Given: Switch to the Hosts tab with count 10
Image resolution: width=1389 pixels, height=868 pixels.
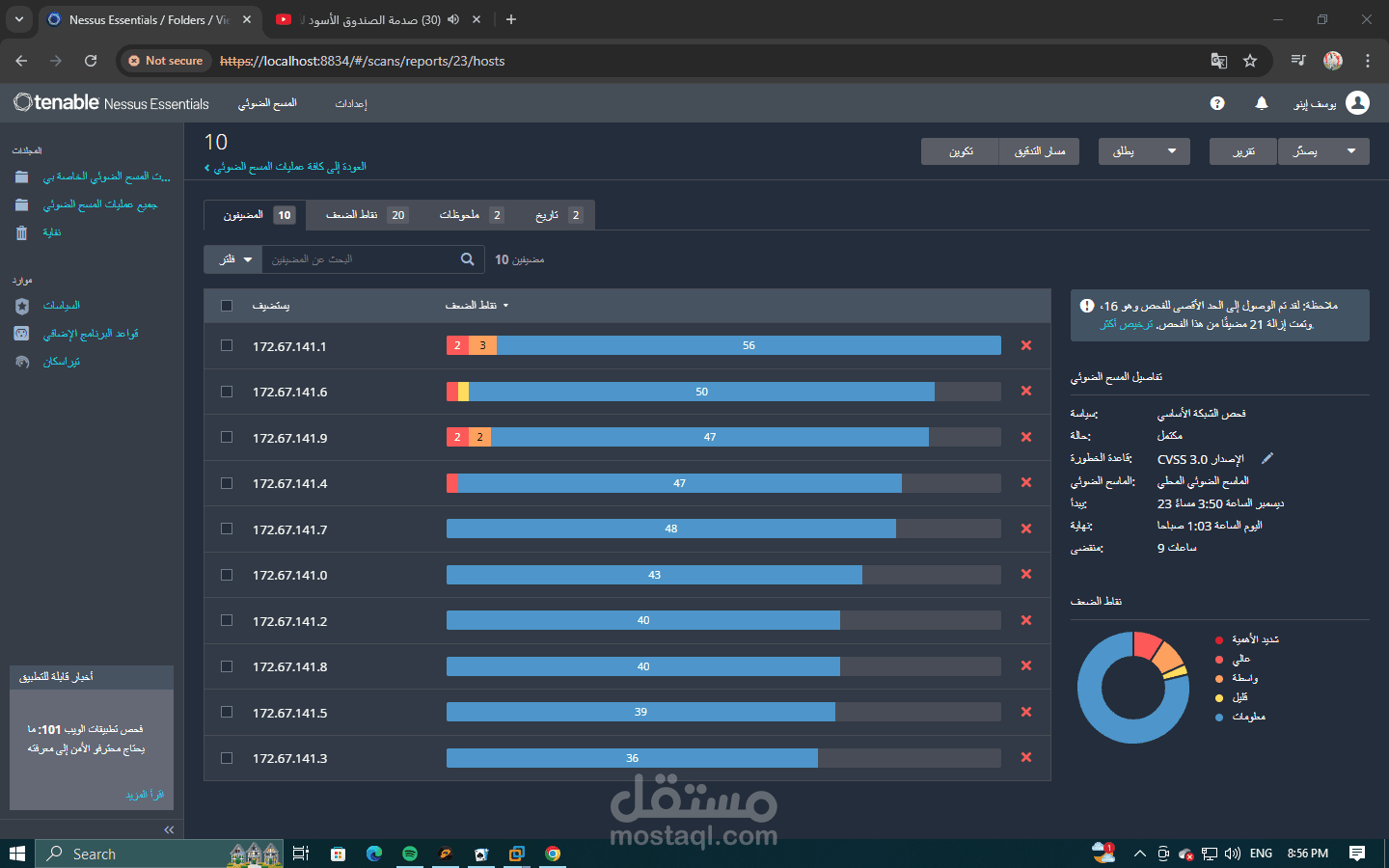Looking at the screenshot, I should tap(256, 215).
